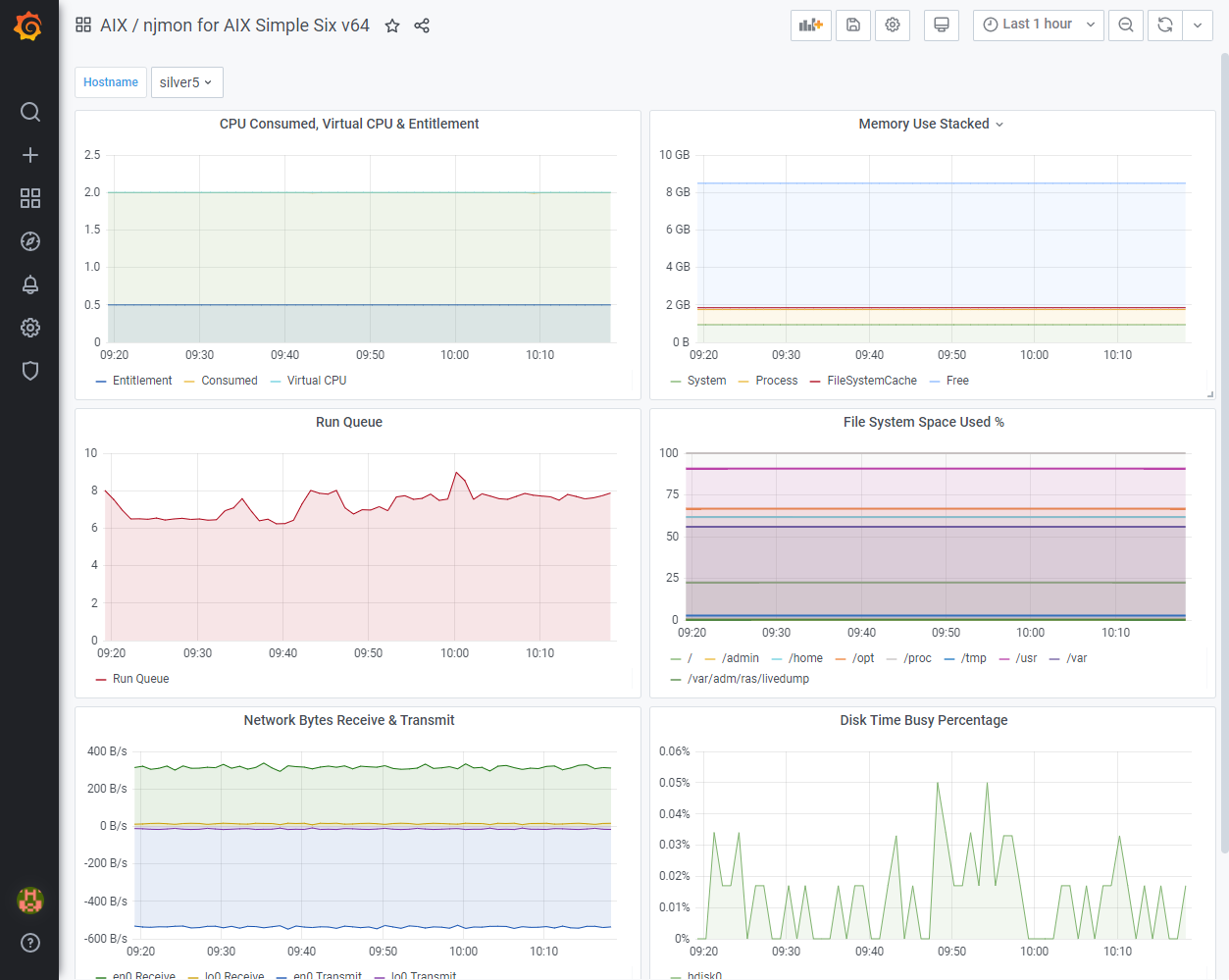Share the dashboard via share icon
The width and height of the screenshot is (1229, 980).
[422, 26]
